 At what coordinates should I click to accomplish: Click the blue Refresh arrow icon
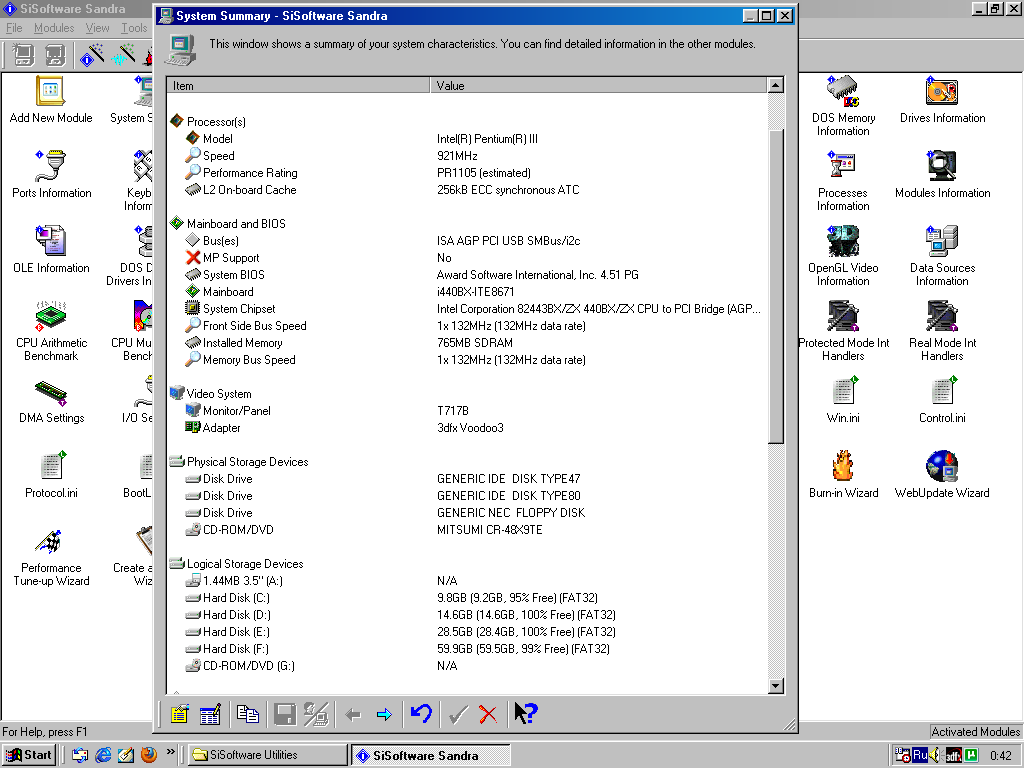pyautogui.click(x=421, y=714)
